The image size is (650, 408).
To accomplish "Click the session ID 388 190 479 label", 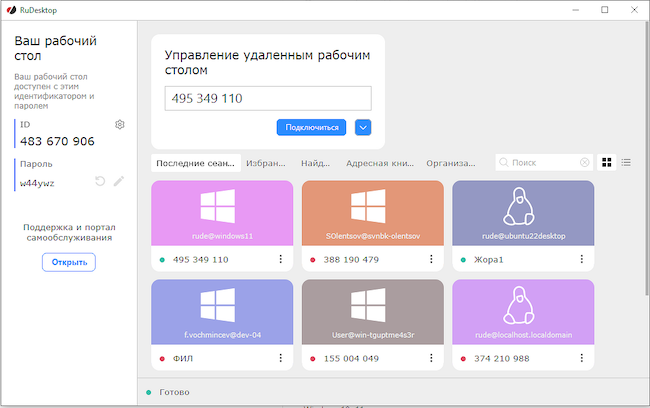I will 351,260.
